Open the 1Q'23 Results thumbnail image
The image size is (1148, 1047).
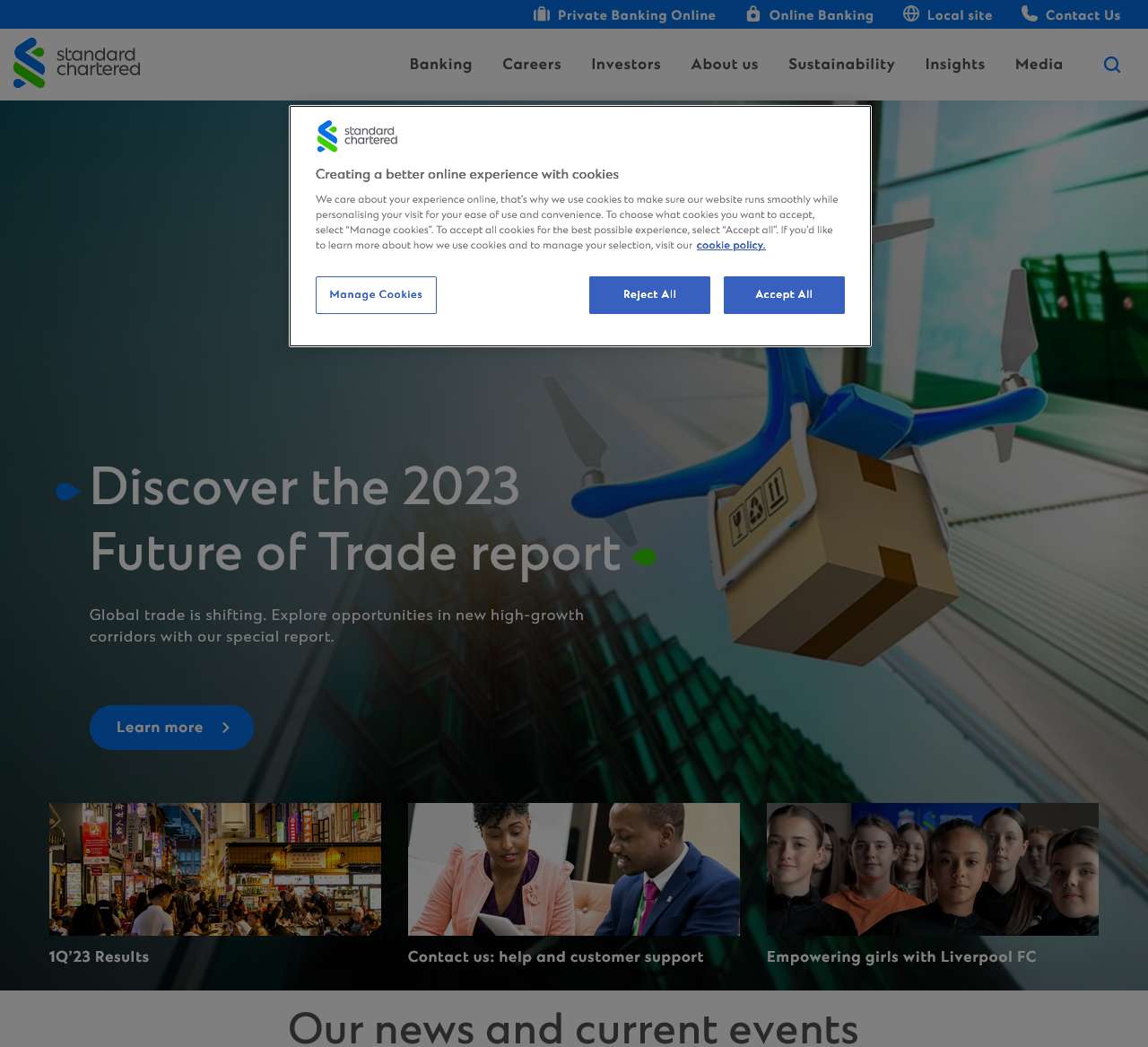click(x=215, y=869)
